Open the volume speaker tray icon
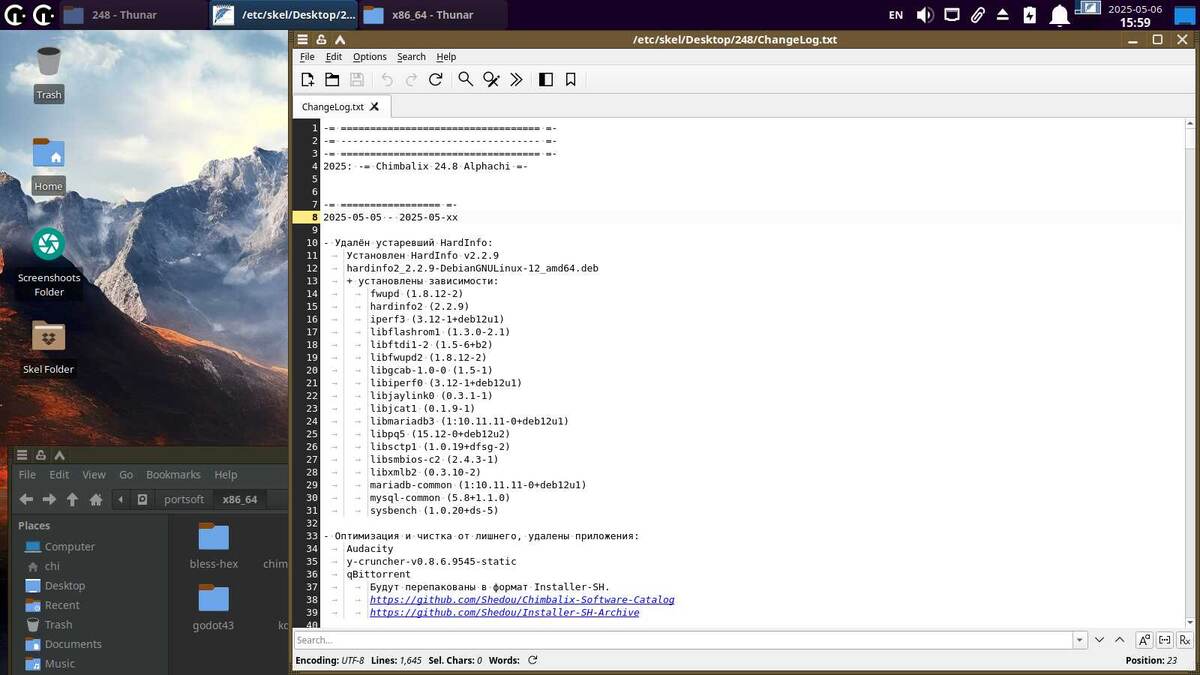Screen dimensions: 1200x675 pyautogui.click(x=925, y=15)
